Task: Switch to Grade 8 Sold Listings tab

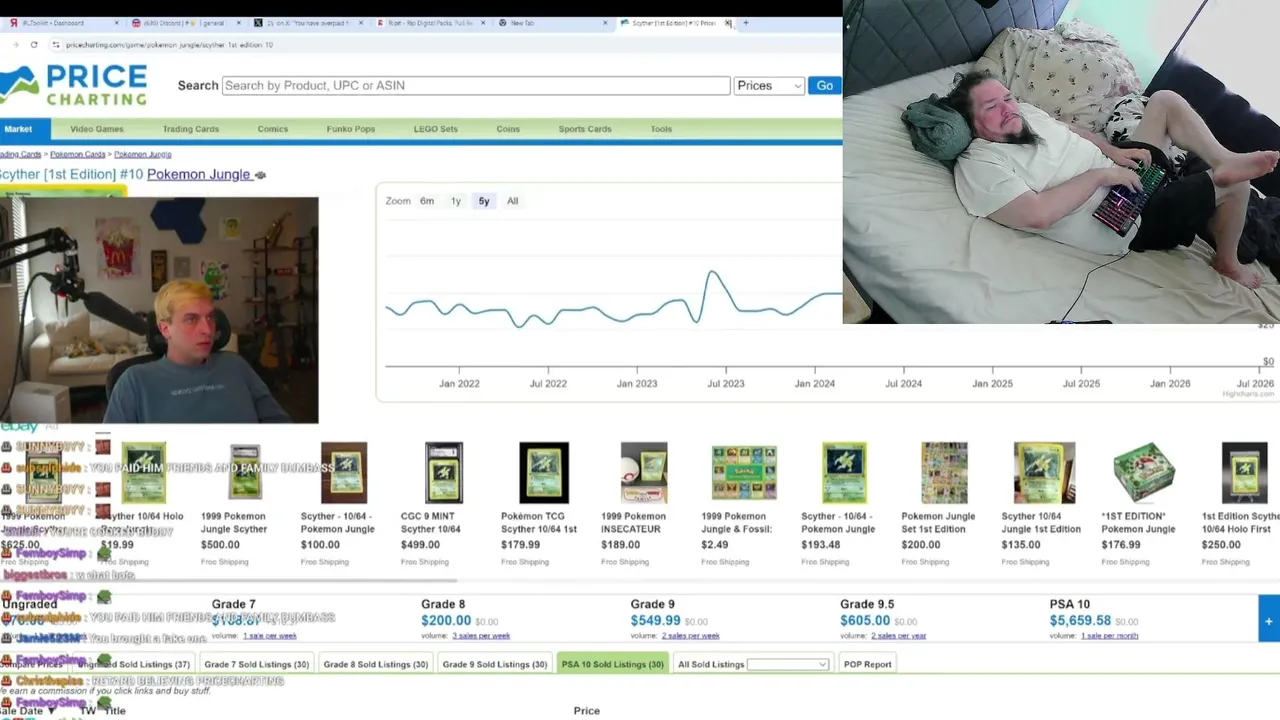Action: (x=375, y=664)
